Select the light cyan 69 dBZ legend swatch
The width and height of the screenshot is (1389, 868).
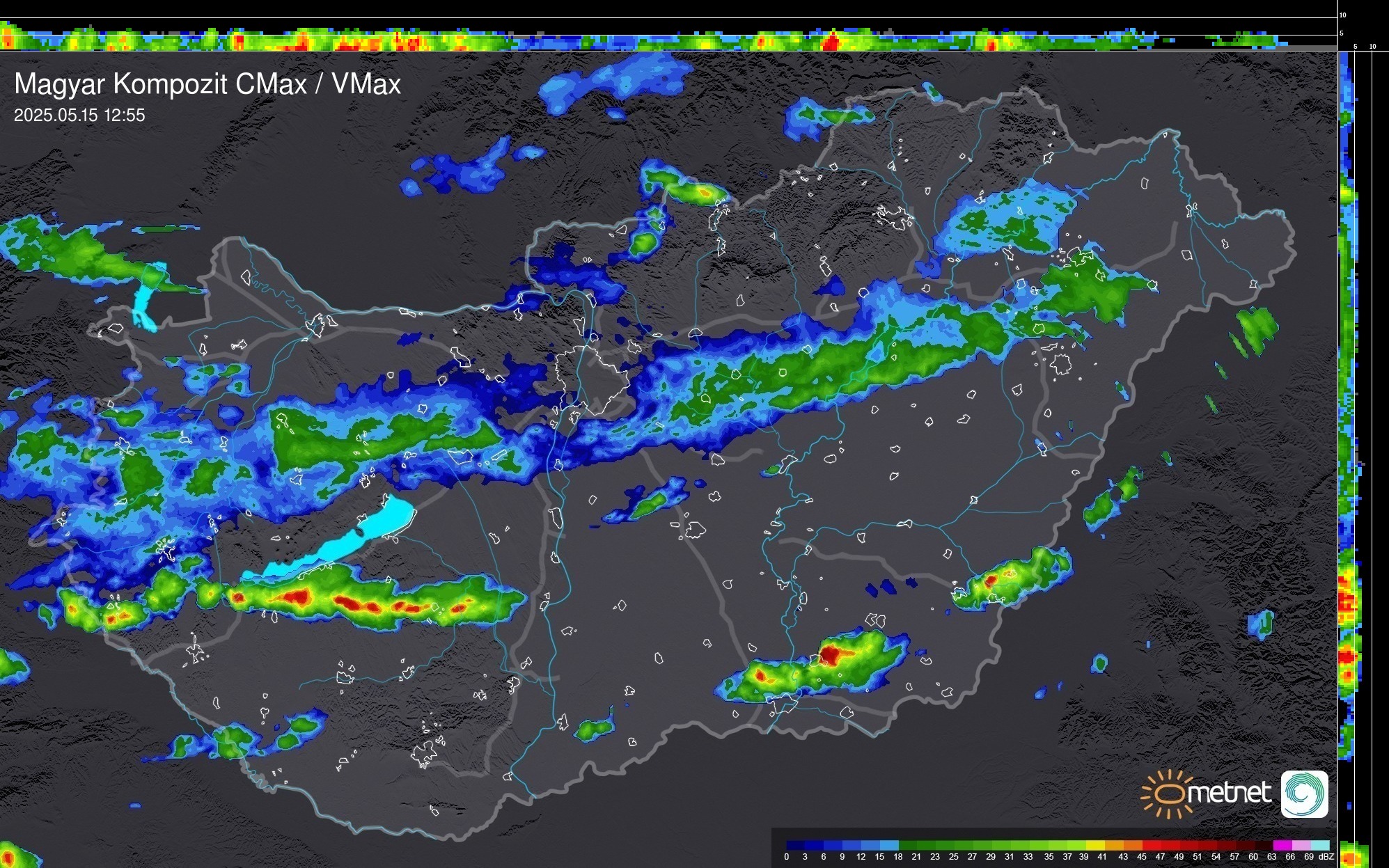click(1320, 845)
